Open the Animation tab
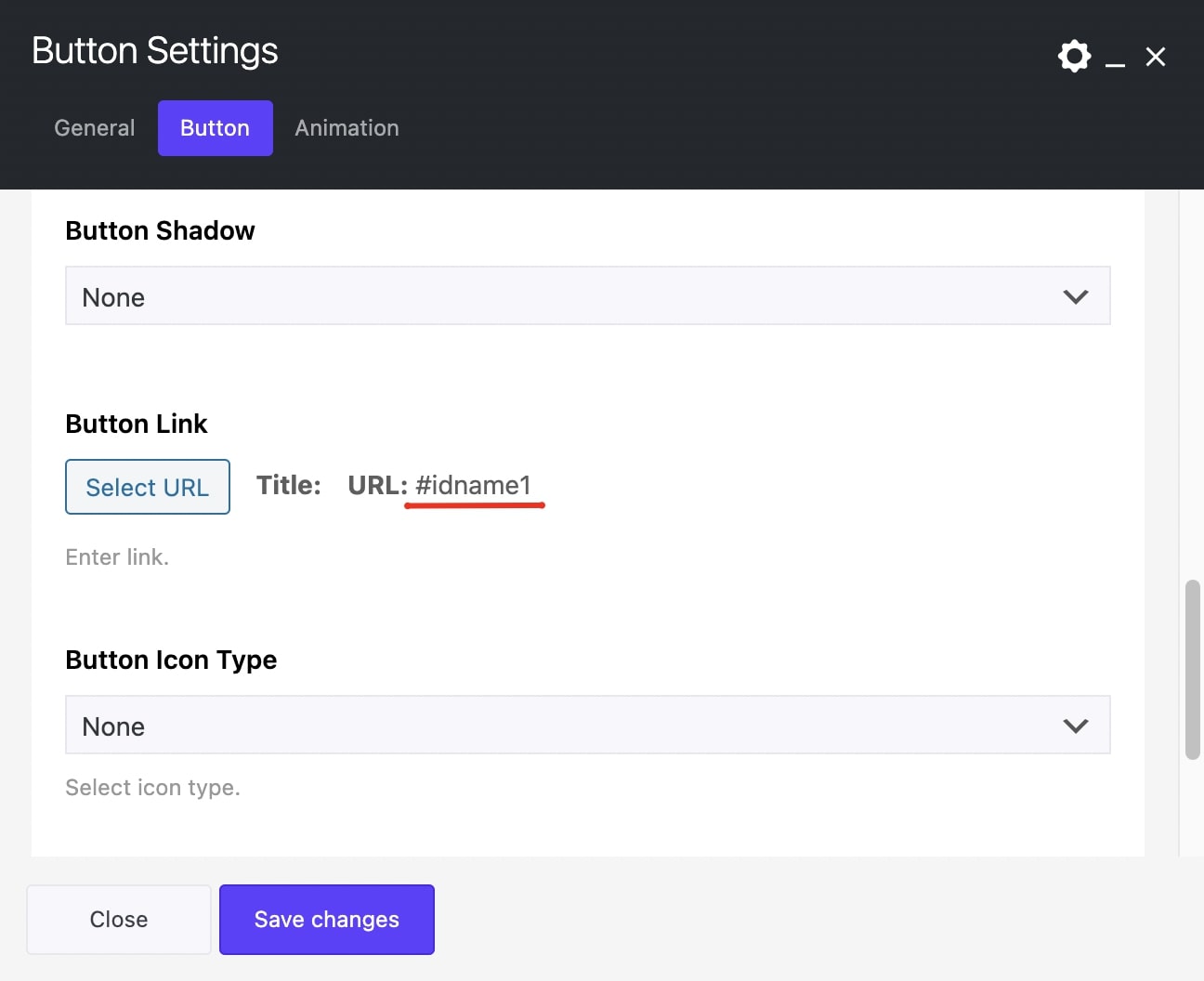Viewport: 1204px width, 981px height. click(347, 128)
